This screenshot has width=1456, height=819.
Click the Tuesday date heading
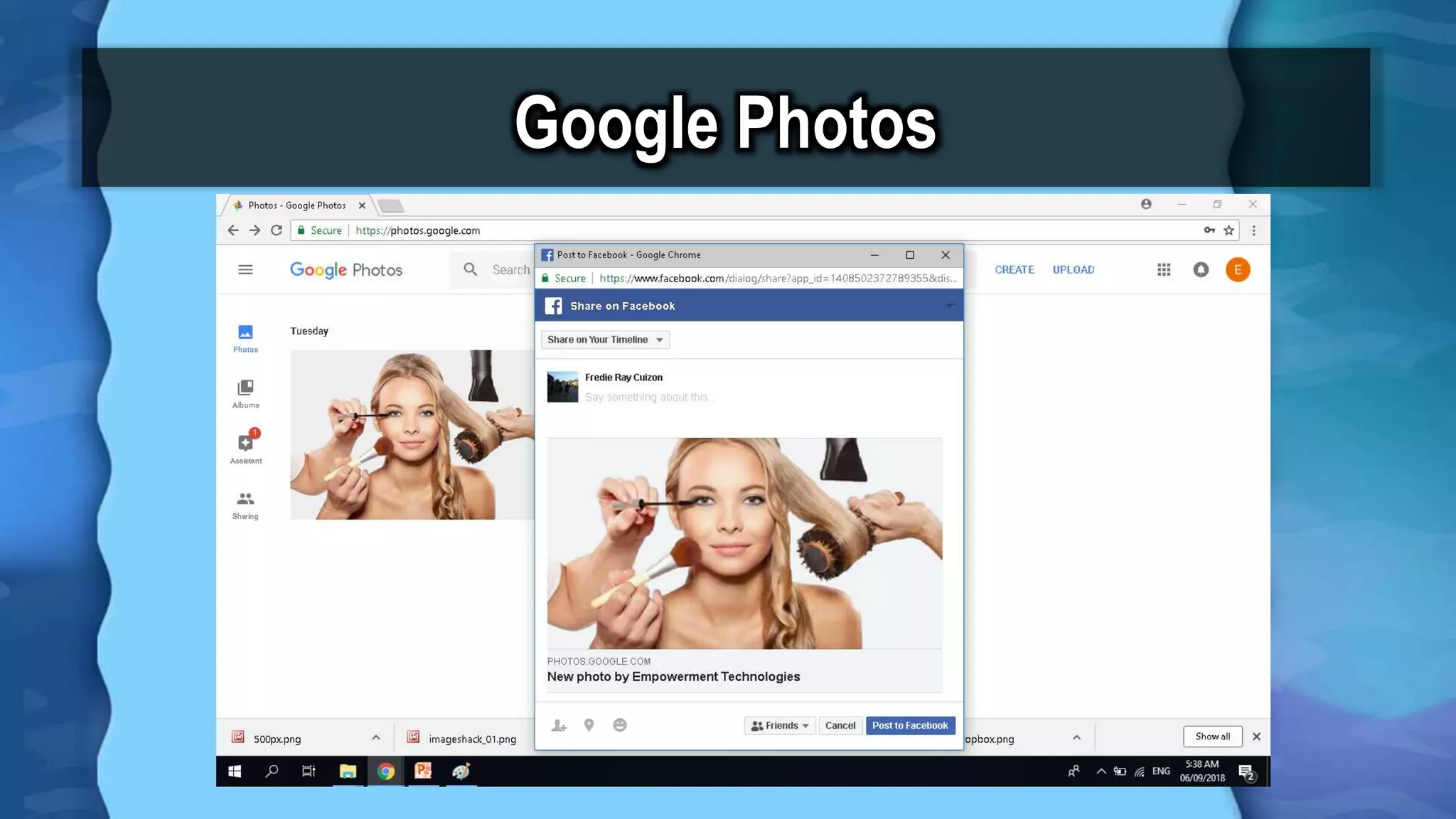[x=309, y=331]
